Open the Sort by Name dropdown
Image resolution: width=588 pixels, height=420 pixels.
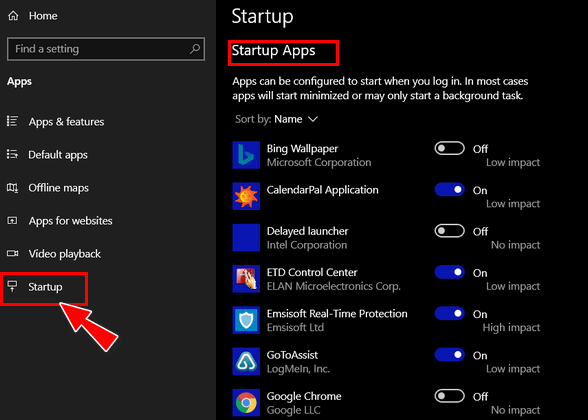click(276, 119)
